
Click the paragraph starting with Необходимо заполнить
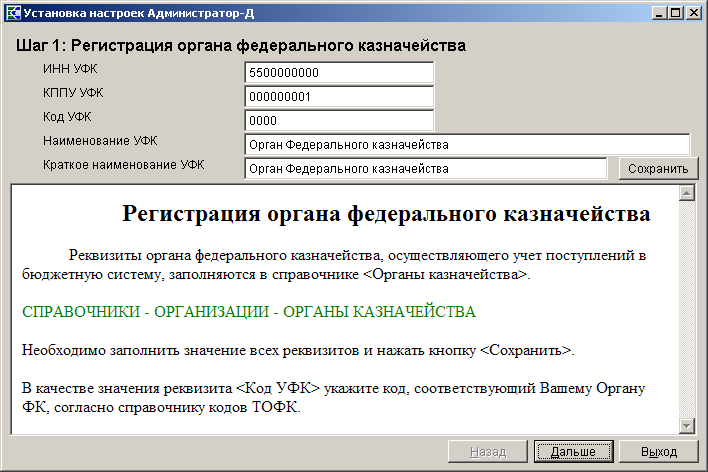tap(298, 350)
